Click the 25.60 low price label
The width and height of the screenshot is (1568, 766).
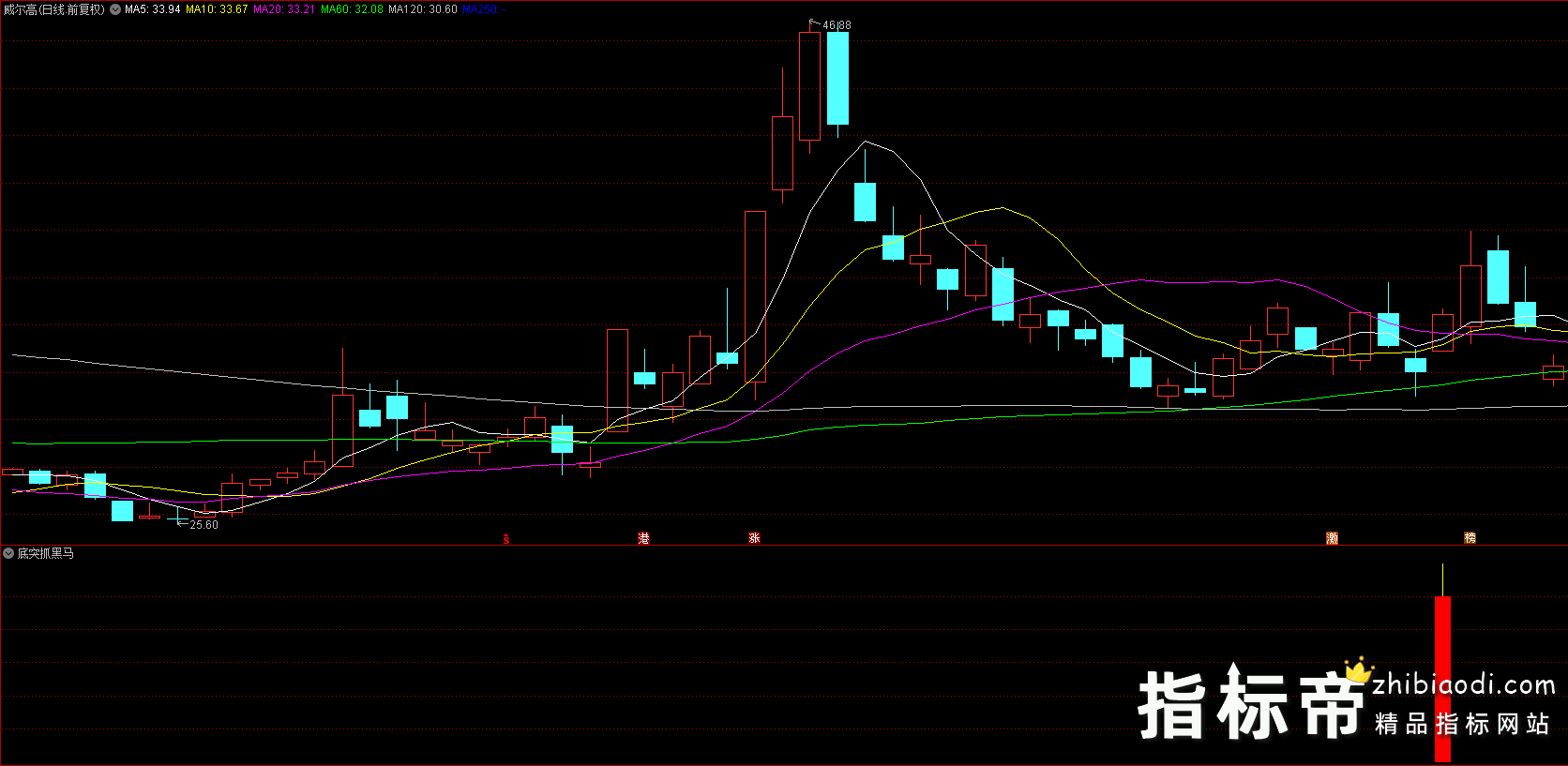point(204,525)
